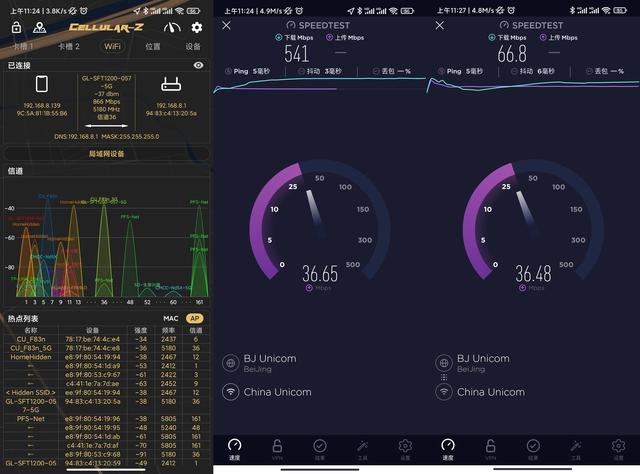
Task: Open the 设备 tab
Action: pos(193,46)
